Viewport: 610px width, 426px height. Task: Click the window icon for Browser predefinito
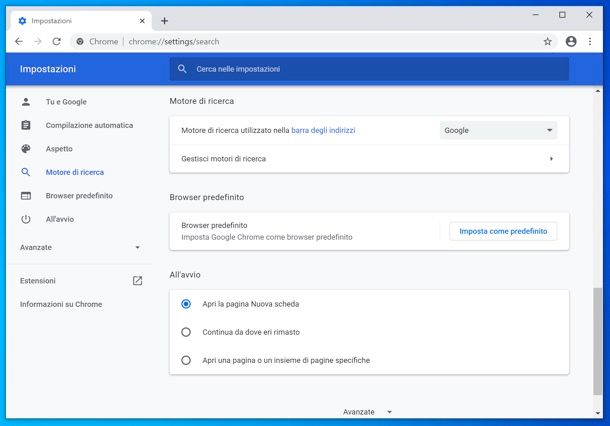[x=26, y=196]
